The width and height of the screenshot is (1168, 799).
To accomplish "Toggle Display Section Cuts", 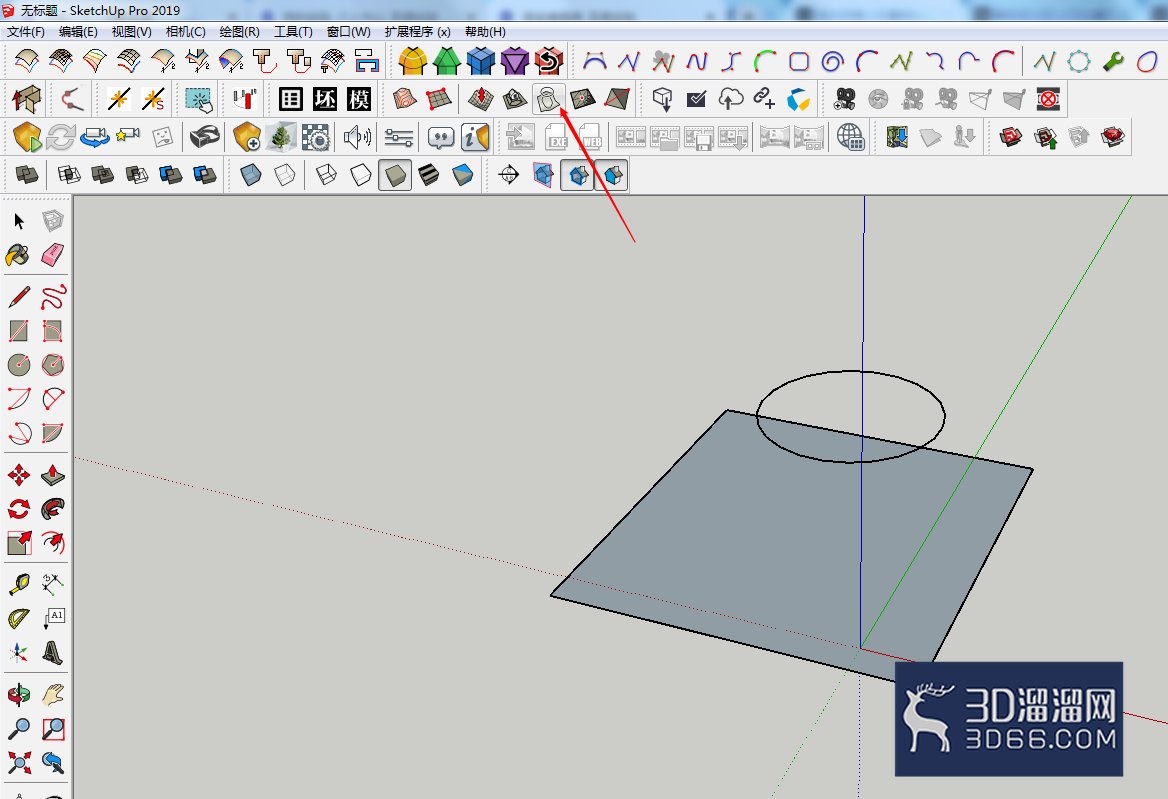I will [x=577, y=175].
